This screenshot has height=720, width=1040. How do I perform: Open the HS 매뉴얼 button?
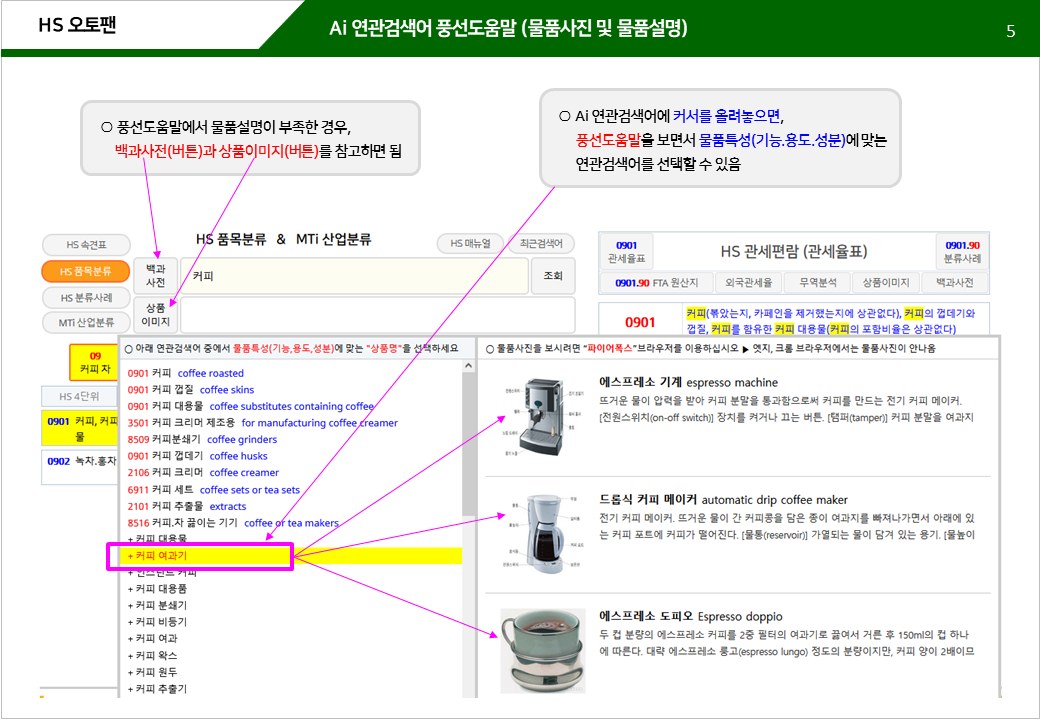[x=470, y=243]
